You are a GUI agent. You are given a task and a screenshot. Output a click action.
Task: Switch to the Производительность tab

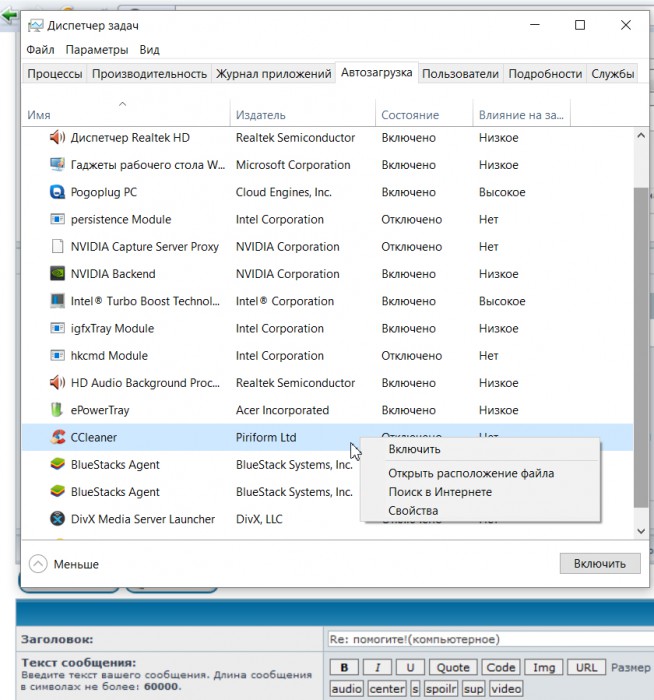149,74
